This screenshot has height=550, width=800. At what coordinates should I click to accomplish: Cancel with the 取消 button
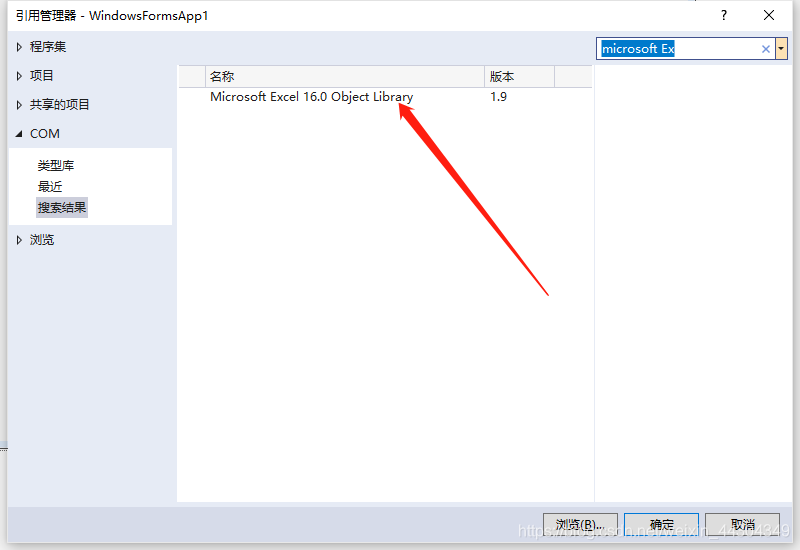tap(742, 524)
